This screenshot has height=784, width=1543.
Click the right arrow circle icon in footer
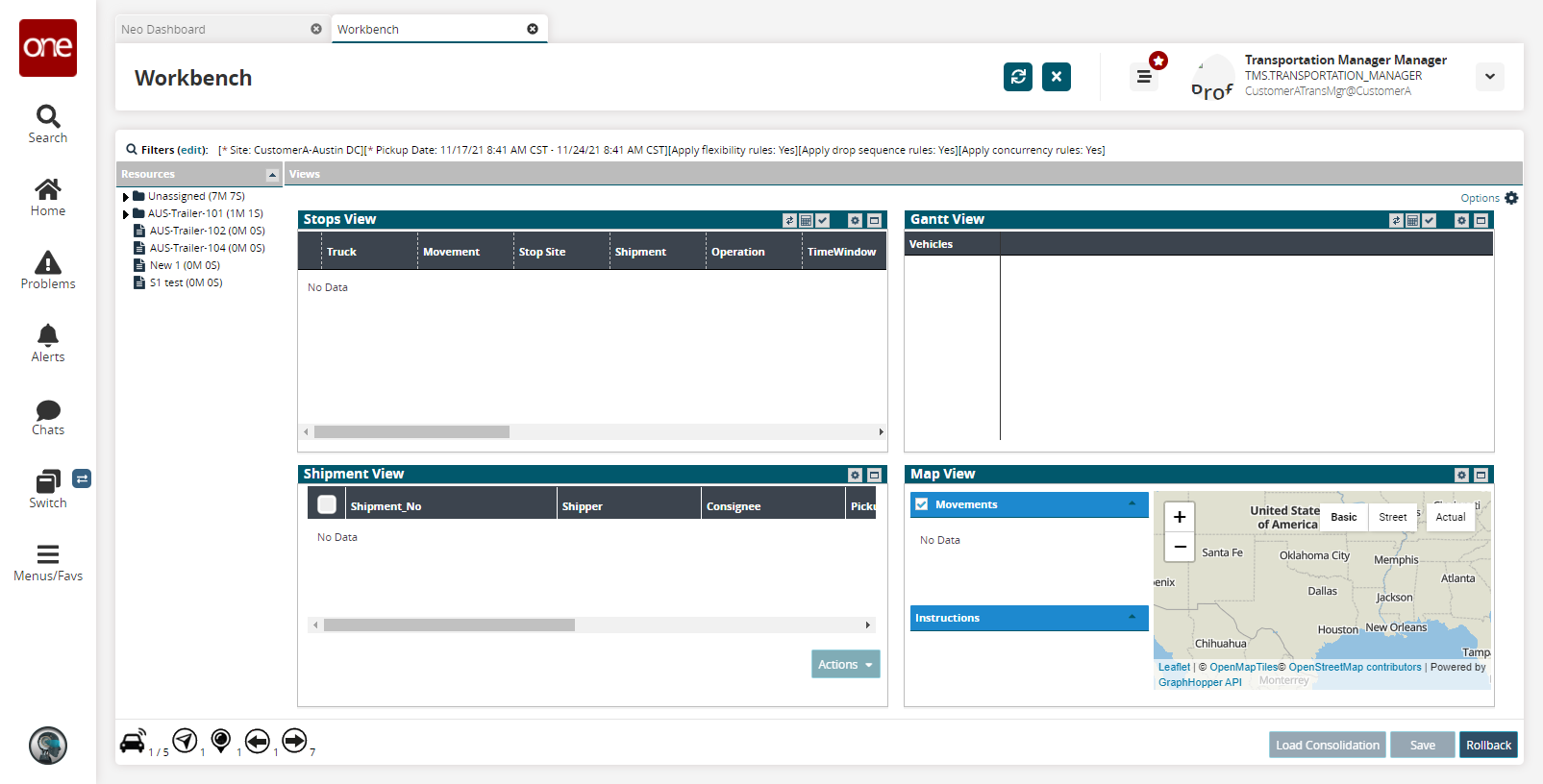coord(294,740)
